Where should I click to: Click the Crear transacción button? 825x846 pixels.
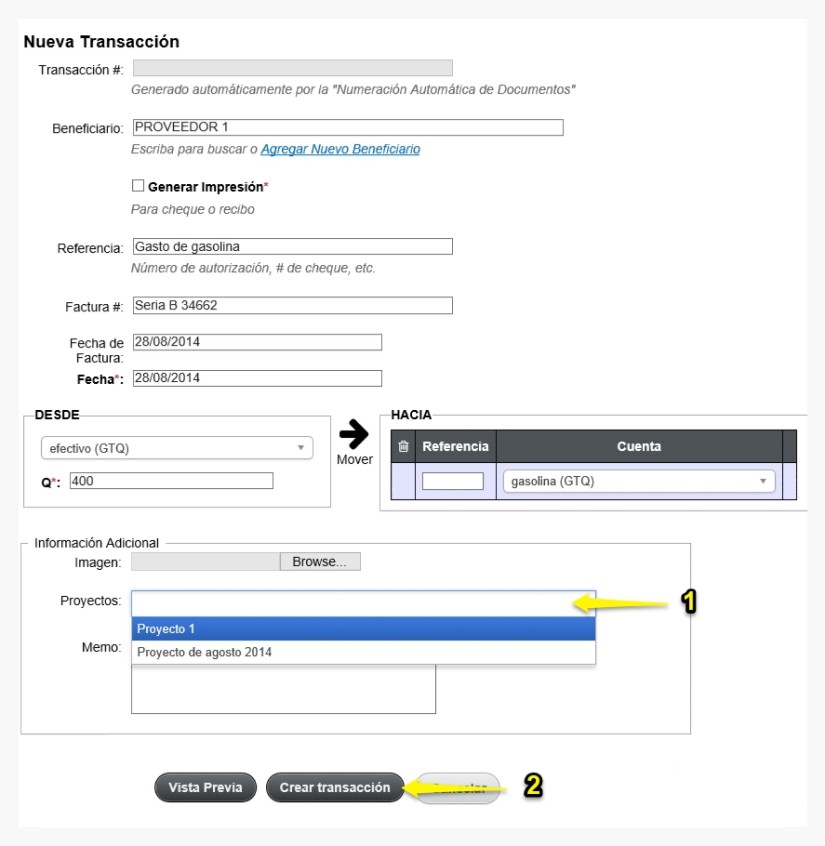[335, 787]
